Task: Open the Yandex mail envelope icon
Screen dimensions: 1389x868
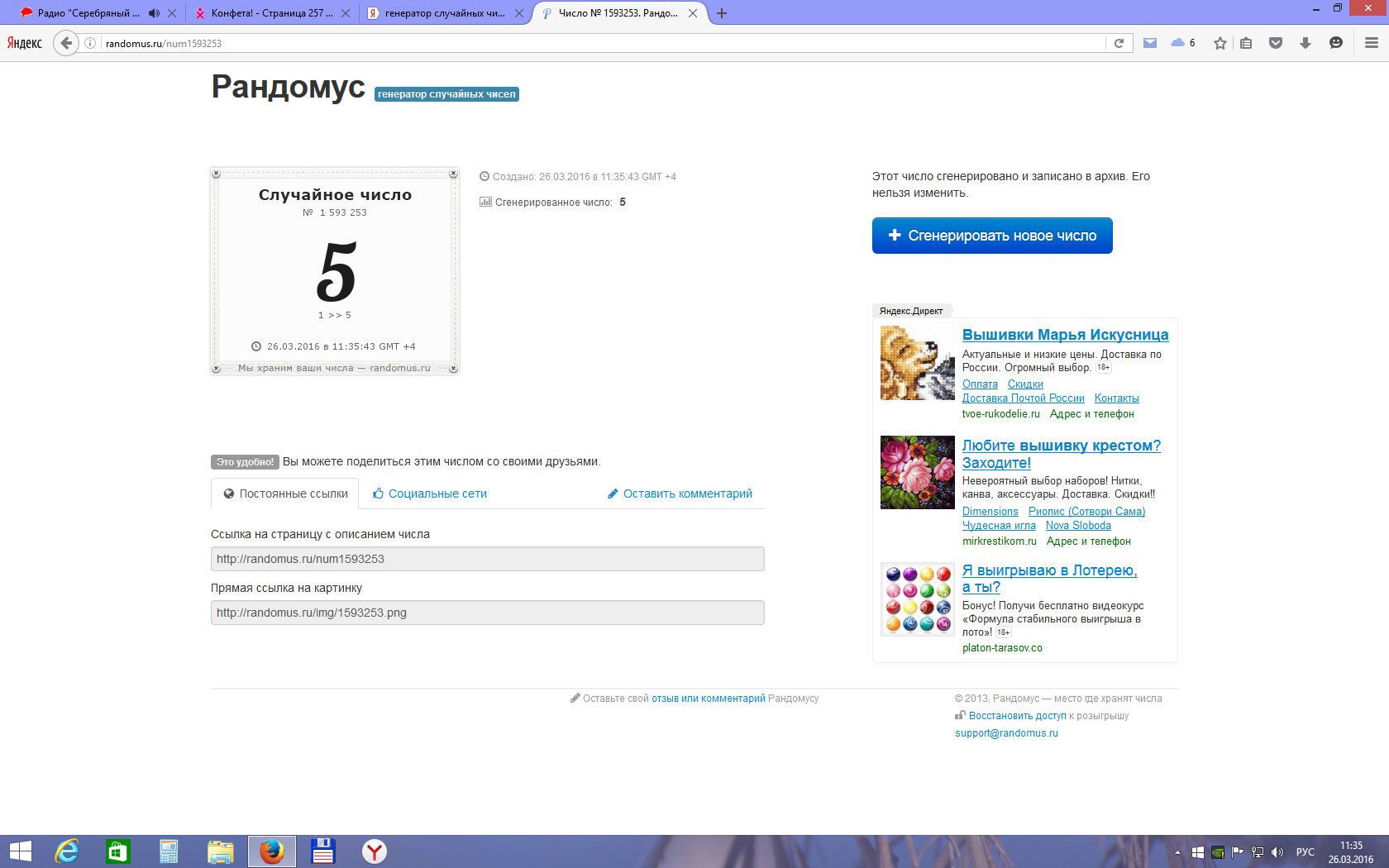Action: (x=1150, y=43)
